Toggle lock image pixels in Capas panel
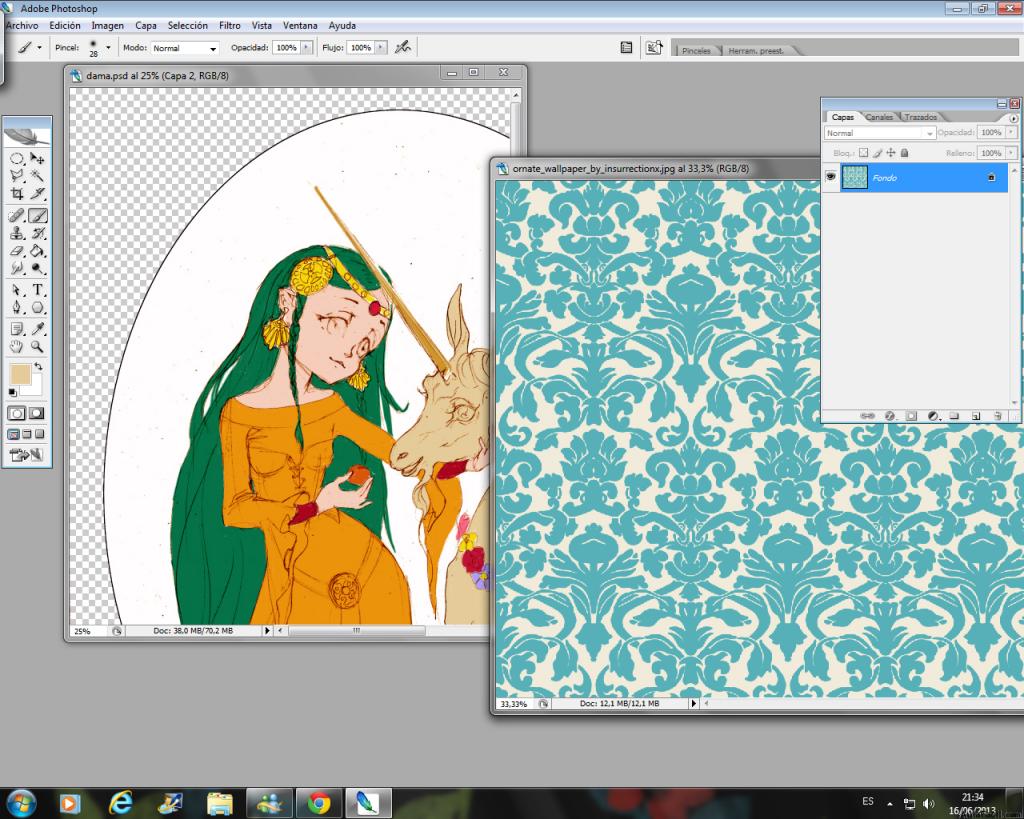The width and height of the screenshot is (1024, 819). [x=878, y=153]
